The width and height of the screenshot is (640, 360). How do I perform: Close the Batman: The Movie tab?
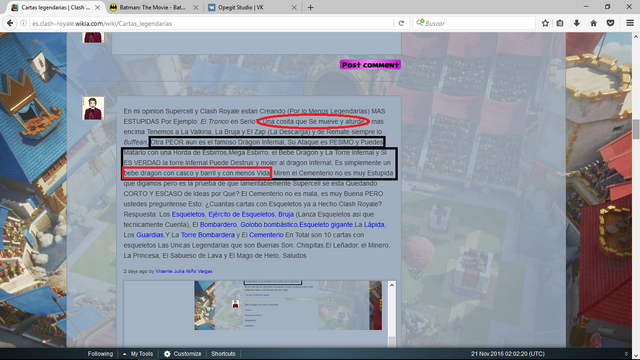196,7
